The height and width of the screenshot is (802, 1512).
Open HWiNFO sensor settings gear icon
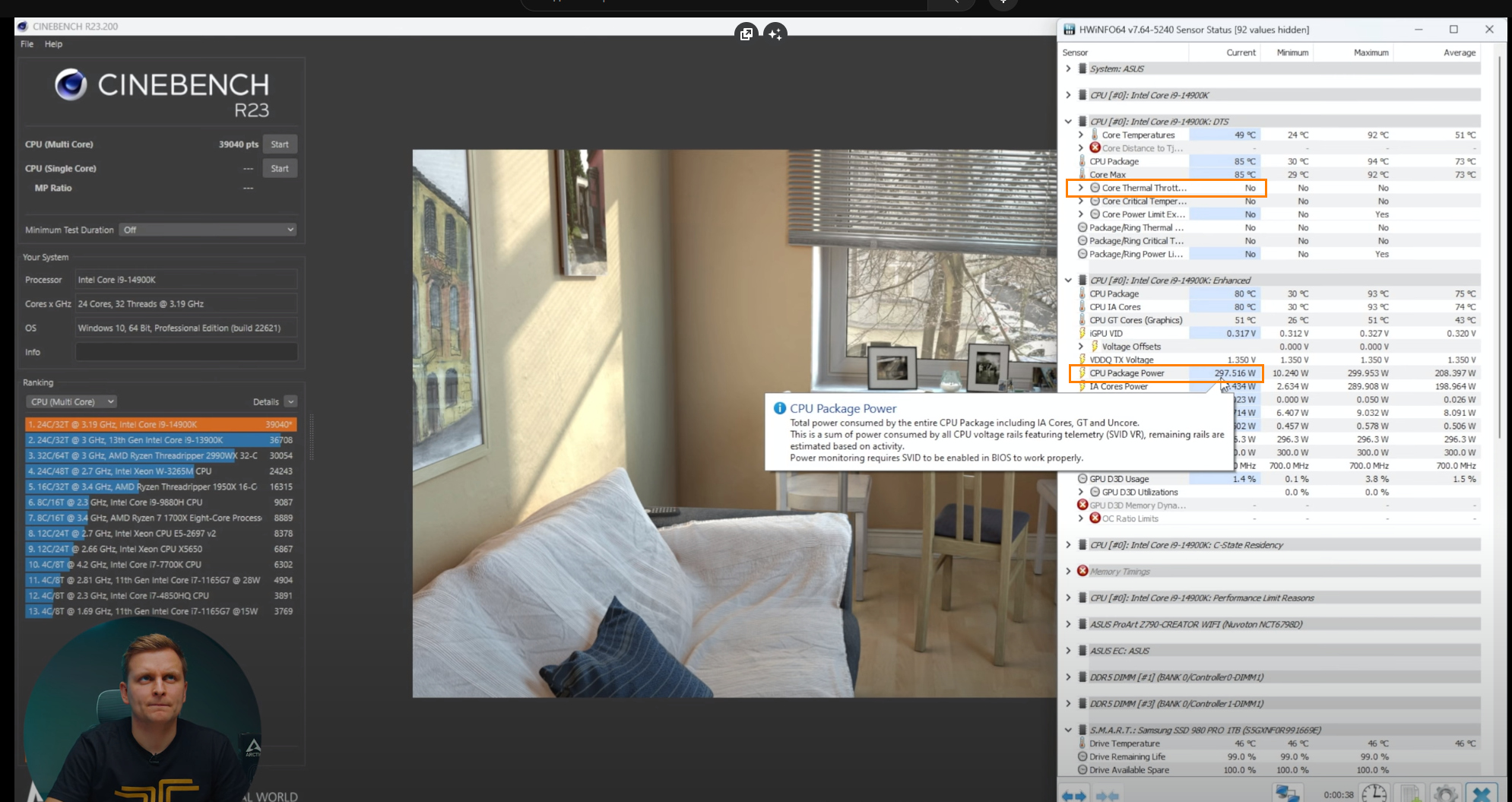pos(1445,794)
